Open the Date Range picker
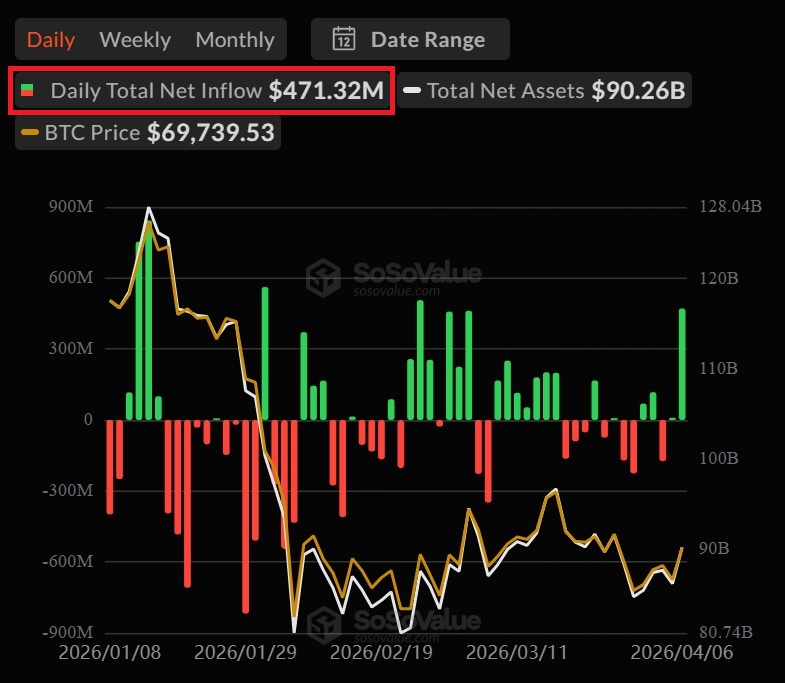This screenshot has height=683, width=785. click(410, 39)
